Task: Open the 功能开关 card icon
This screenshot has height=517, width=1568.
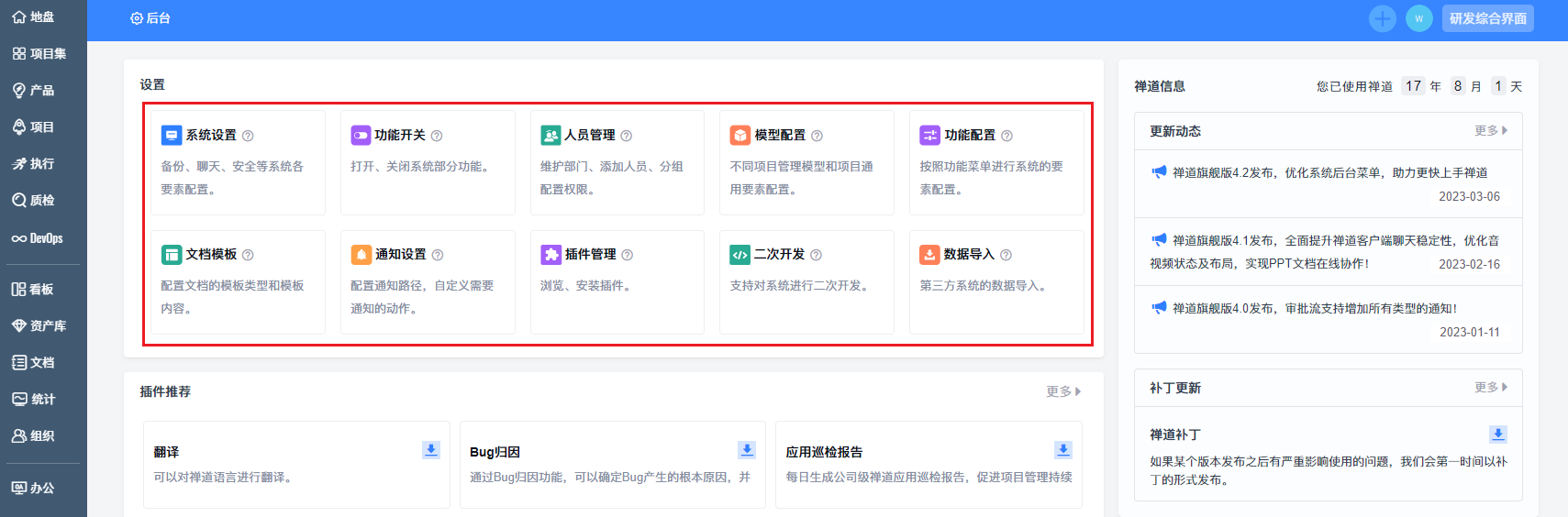Action: pos(361,136)
